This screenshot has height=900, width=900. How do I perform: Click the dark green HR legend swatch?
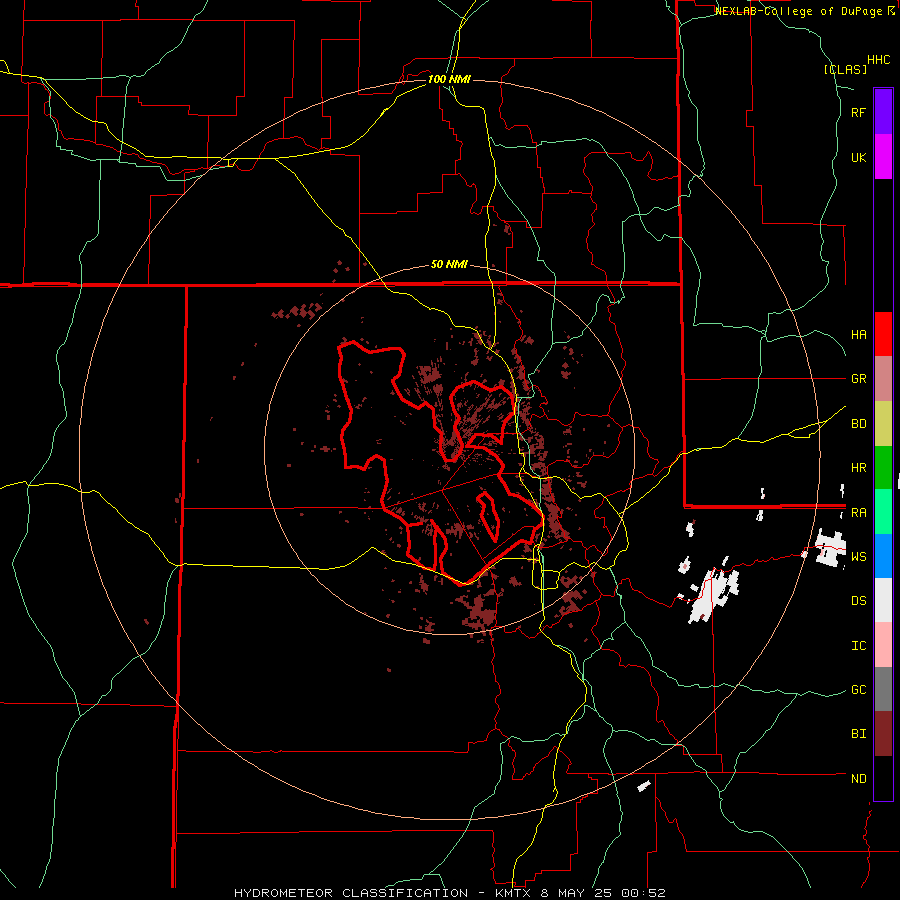[883, 468]
